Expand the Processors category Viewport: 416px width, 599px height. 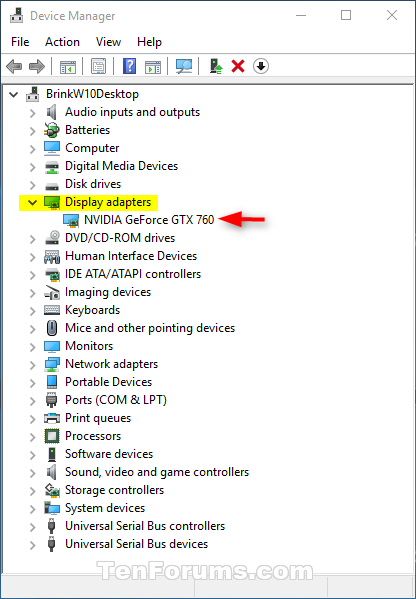[32, 437]
